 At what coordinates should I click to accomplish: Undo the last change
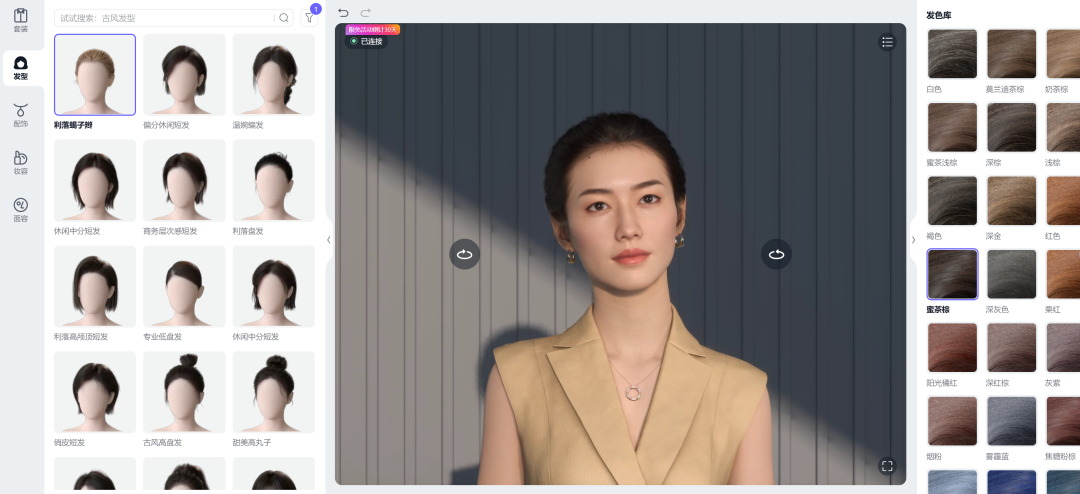[x=343, y=12]
